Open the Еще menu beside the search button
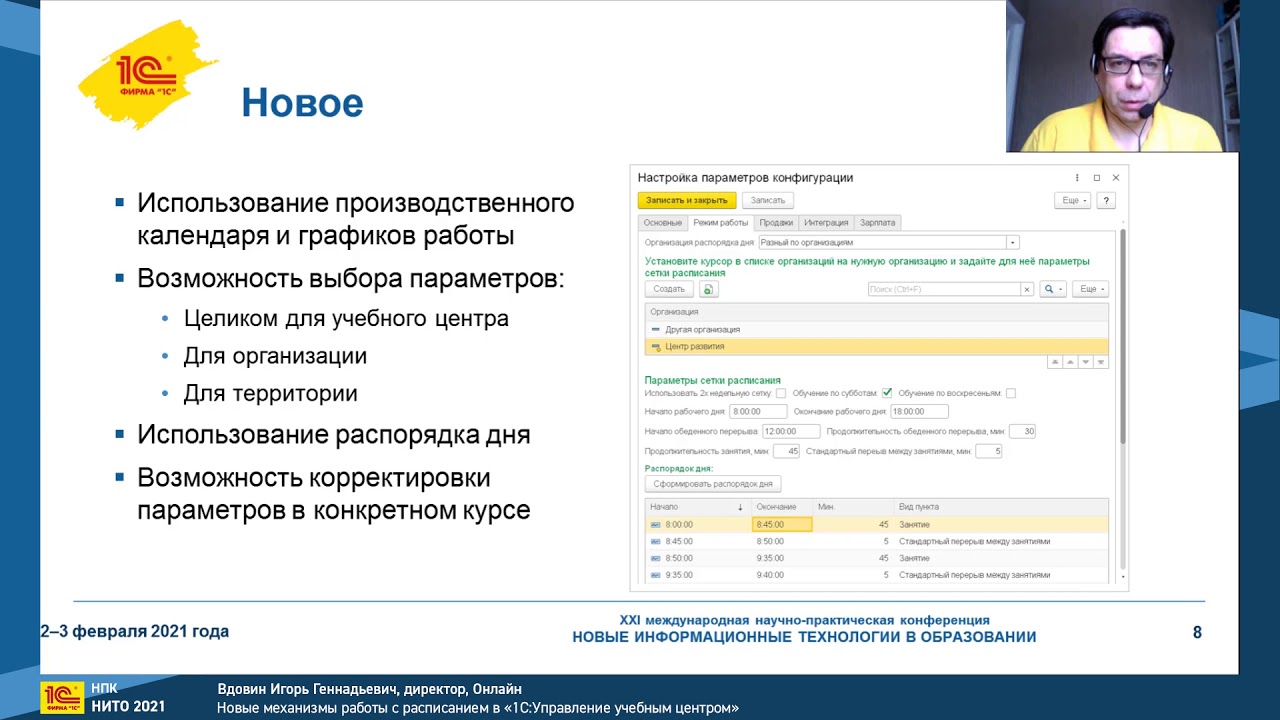Screen dimensions: 1280x720 click(x=1090, y=289)
